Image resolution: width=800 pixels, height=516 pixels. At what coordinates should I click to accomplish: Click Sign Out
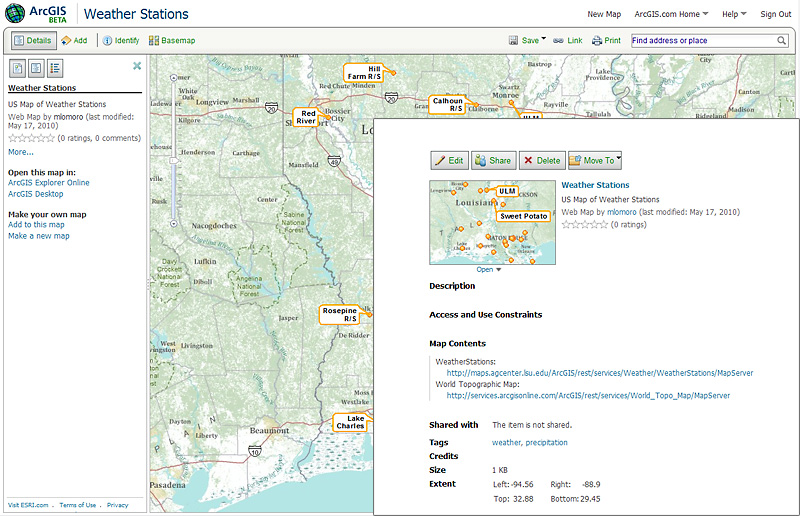[x=776, y=14]
